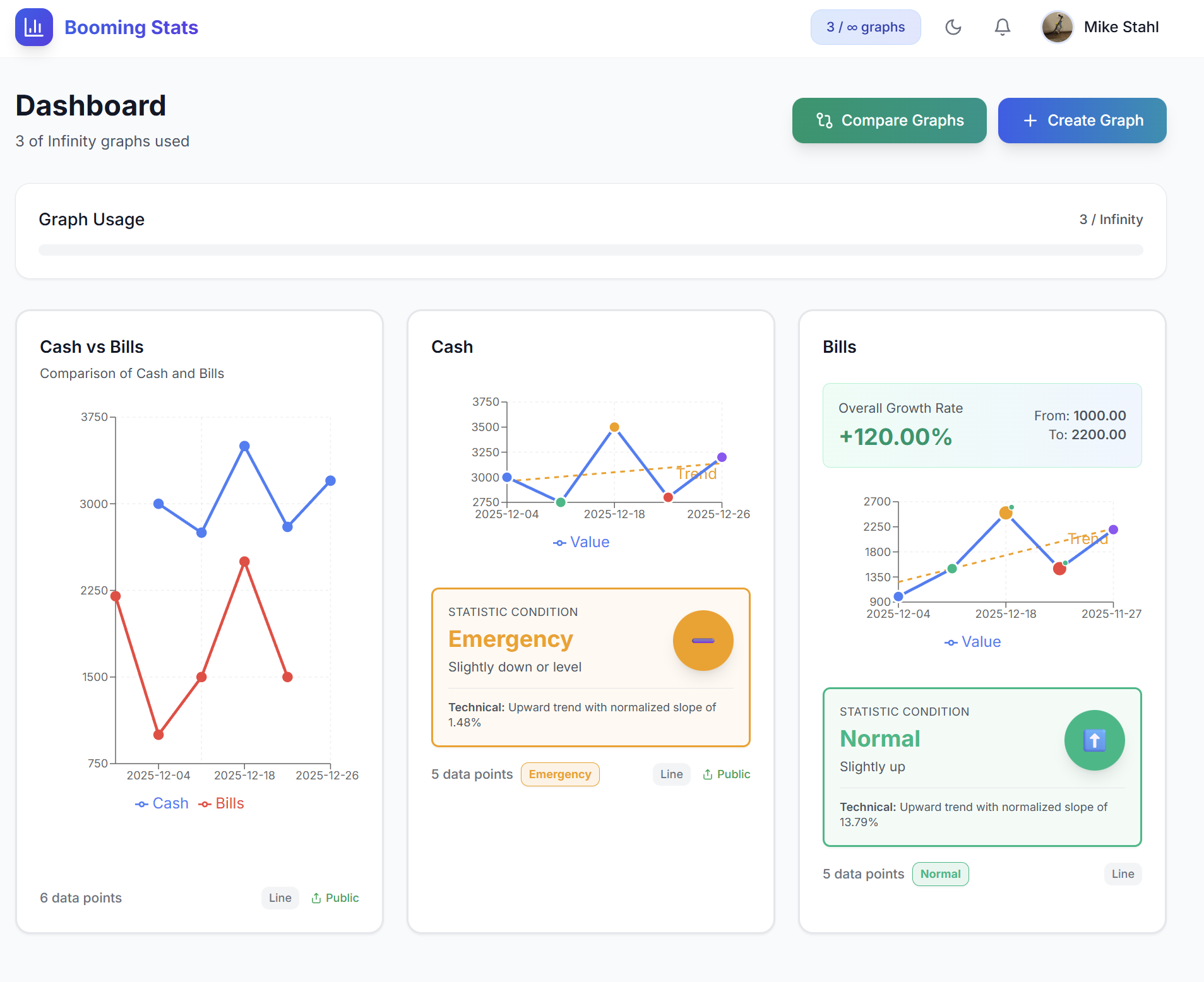Click Line chart-type tag on Bills card
Viewport: 1204px width, 982px height.
[1122, 874]
